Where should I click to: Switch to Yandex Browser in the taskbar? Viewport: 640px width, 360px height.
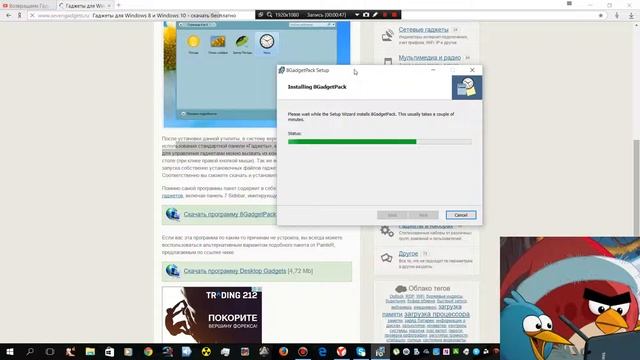click(x=342, y=351)
